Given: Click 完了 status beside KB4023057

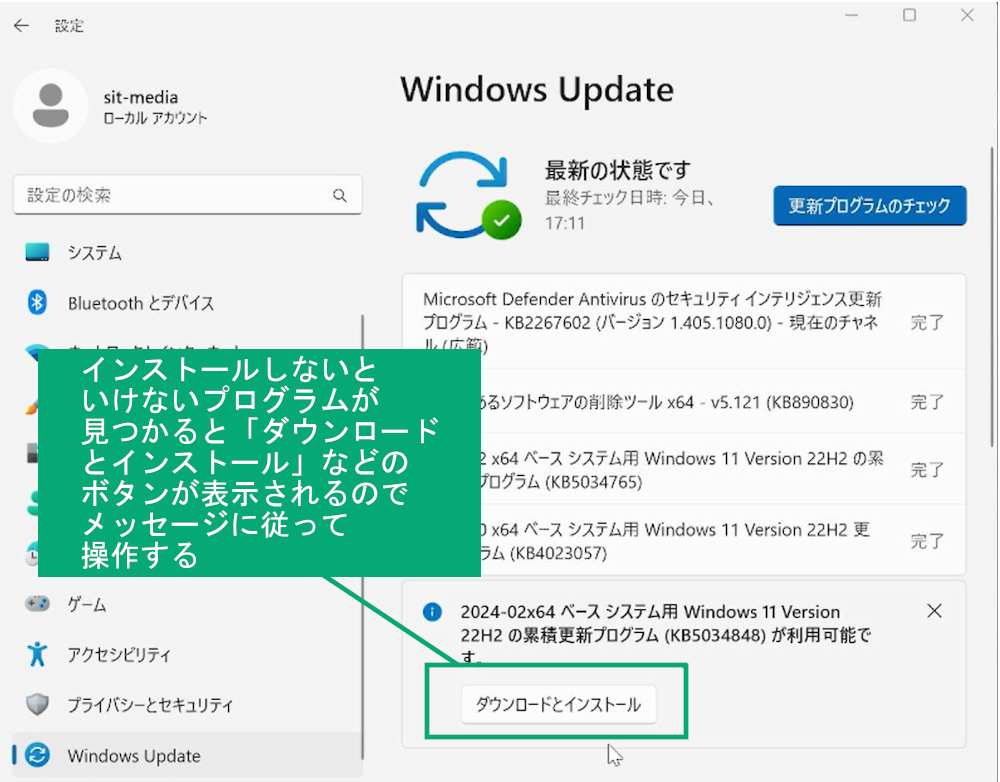Looking at the screenshot, I should pos(927,541).
